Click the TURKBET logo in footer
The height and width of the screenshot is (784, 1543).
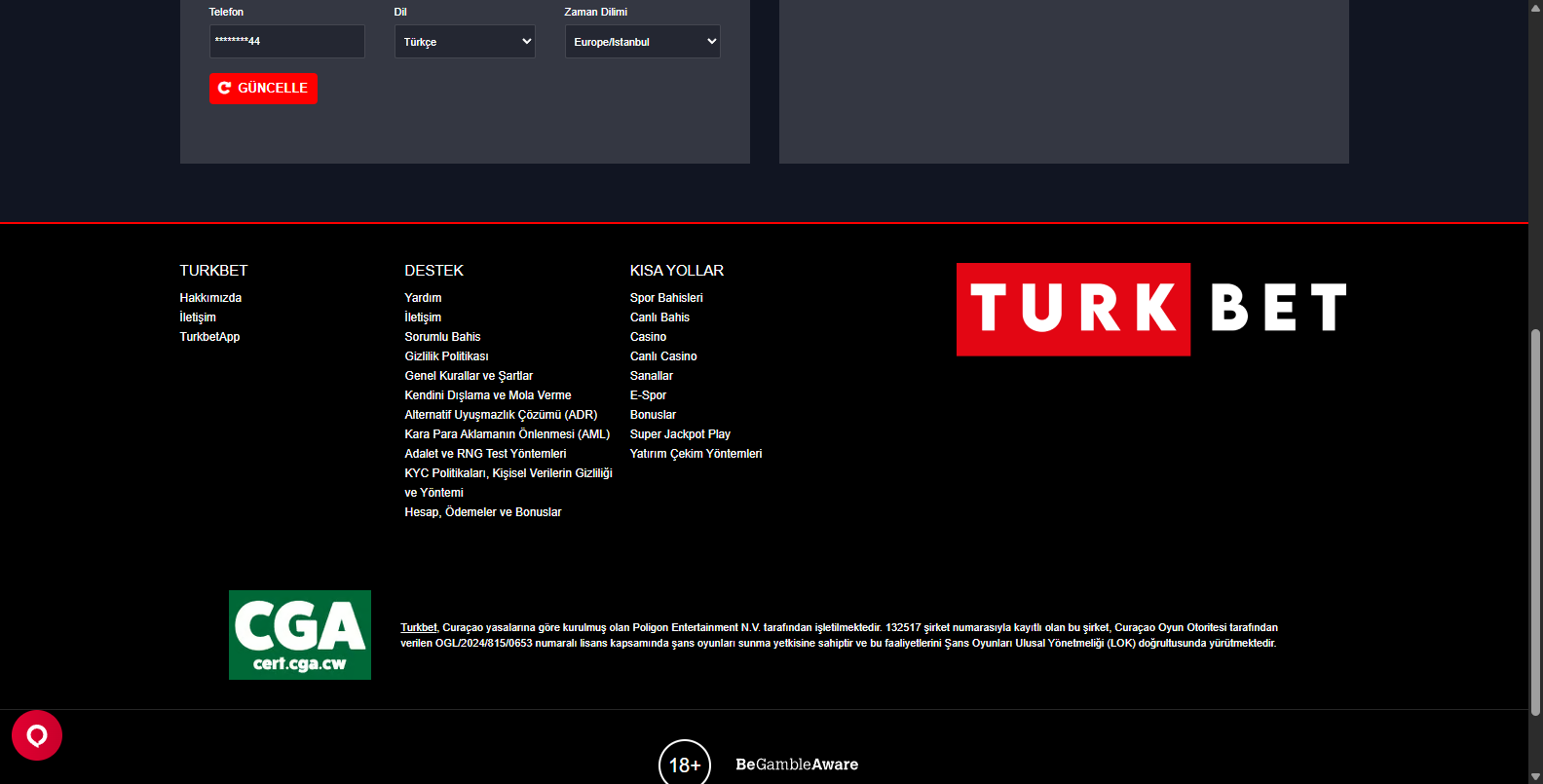click(1152, 309)
